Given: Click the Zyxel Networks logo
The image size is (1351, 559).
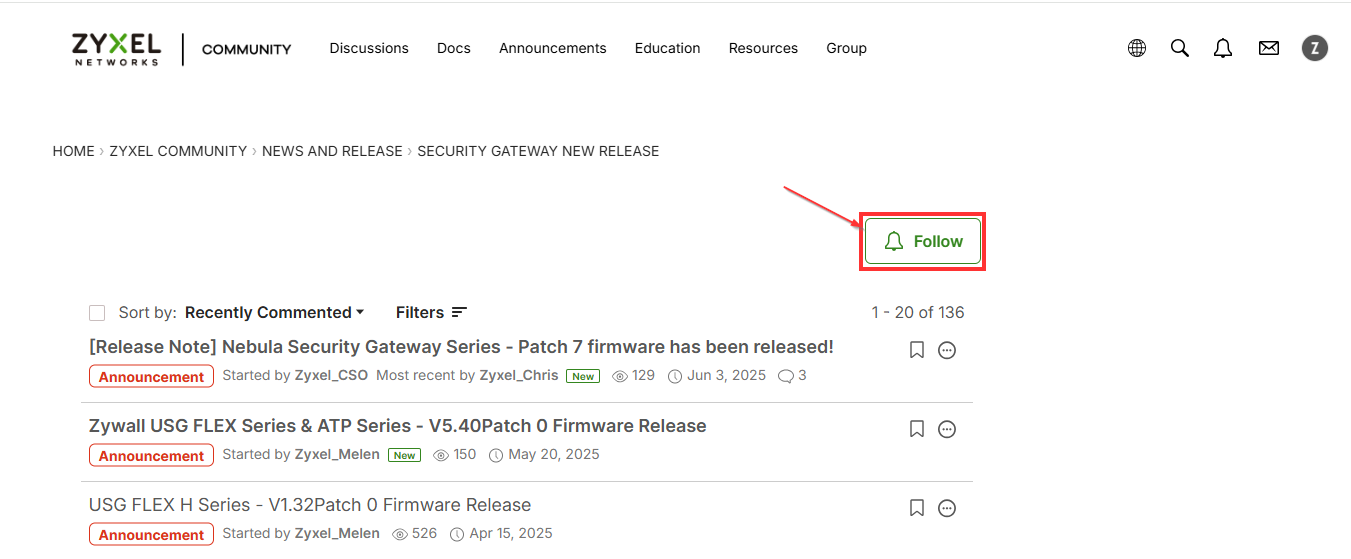Looking at the screenshot, I should click(116, 48).
